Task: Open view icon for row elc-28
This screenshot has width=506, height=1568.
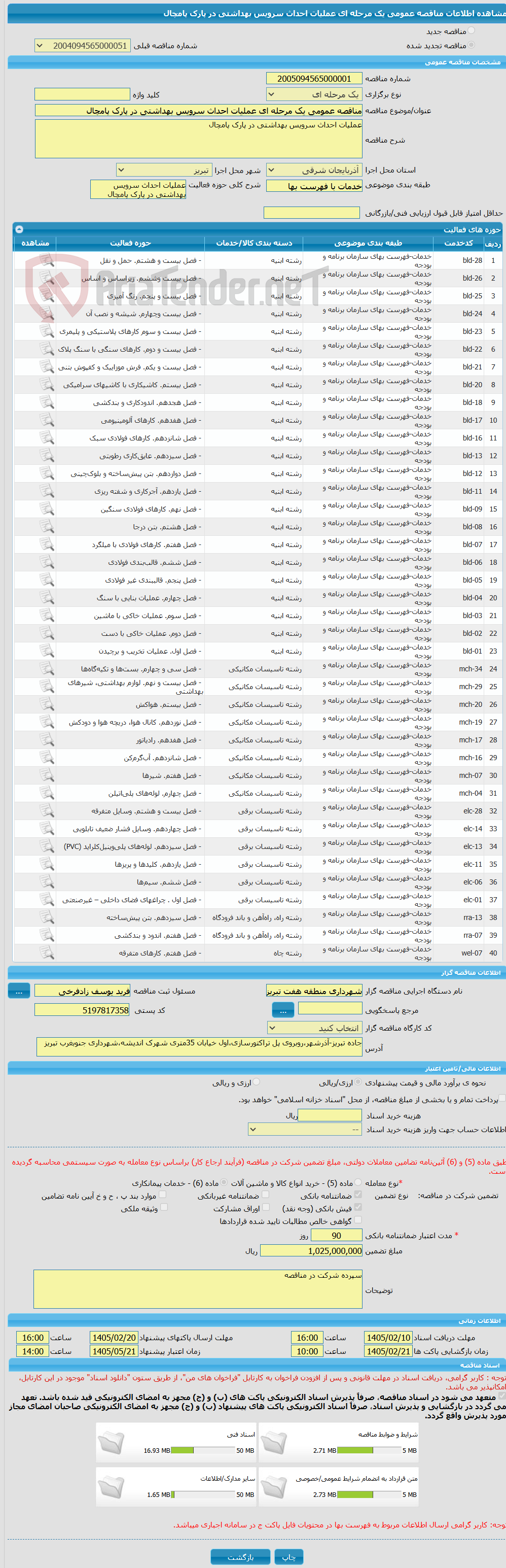Action: pos(46,811)
